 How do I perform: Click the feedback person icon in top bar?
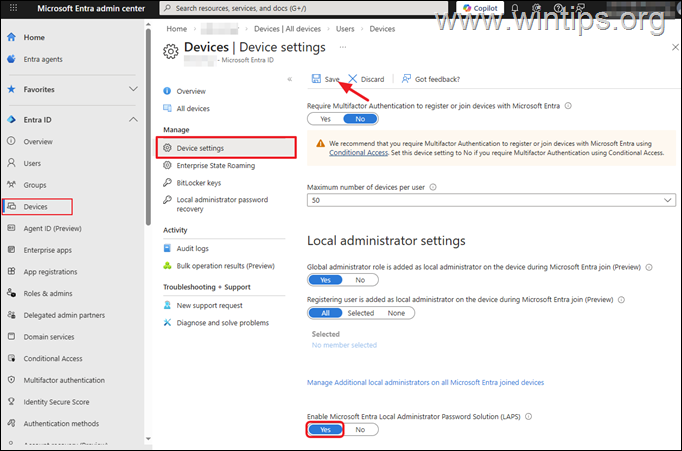click(579, 8)
